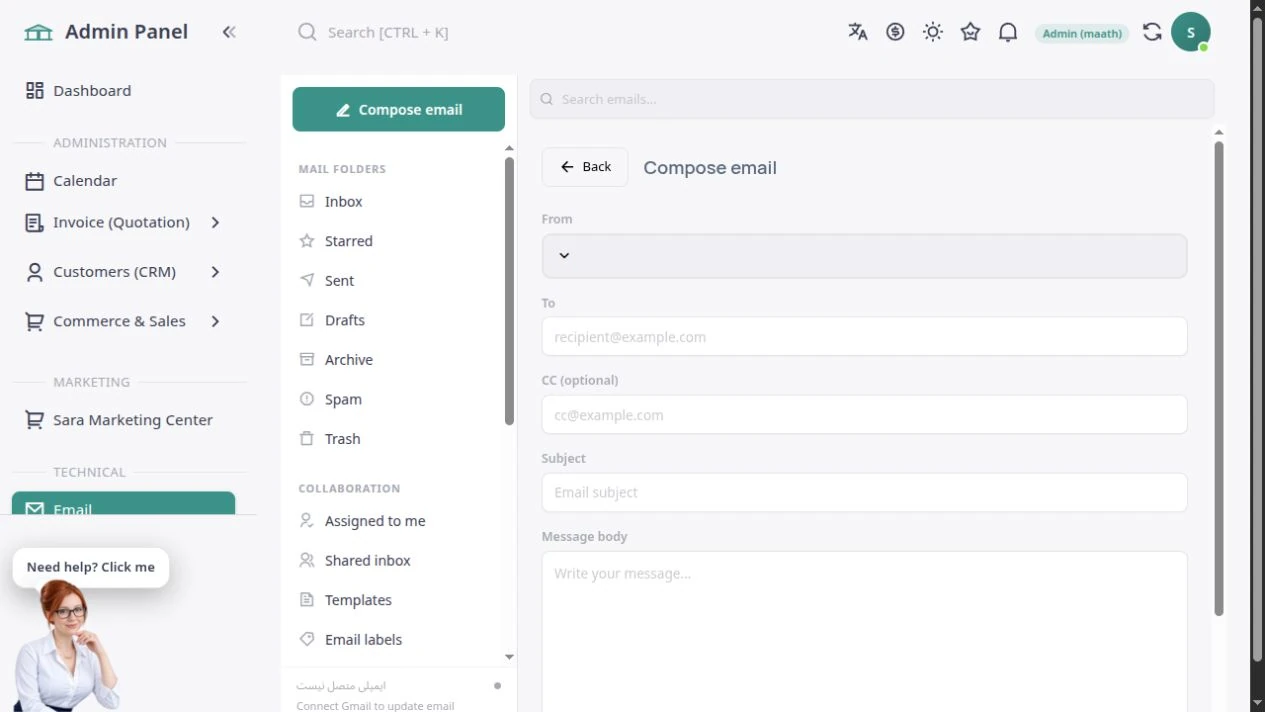The width and height of the screenshot is (1265, 712).
Task: Click the Back button
Action: (585, 167)
